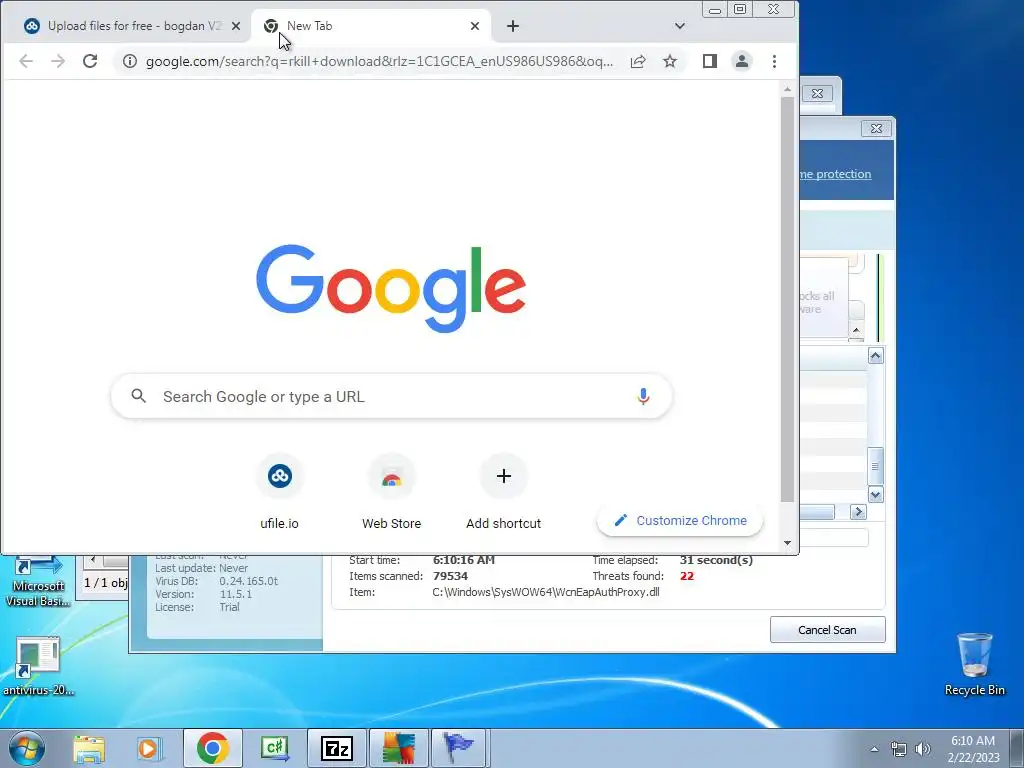Click Chrome scrollbar down arrow
Screen dimensions: 1024x768
tap(788, 543)
